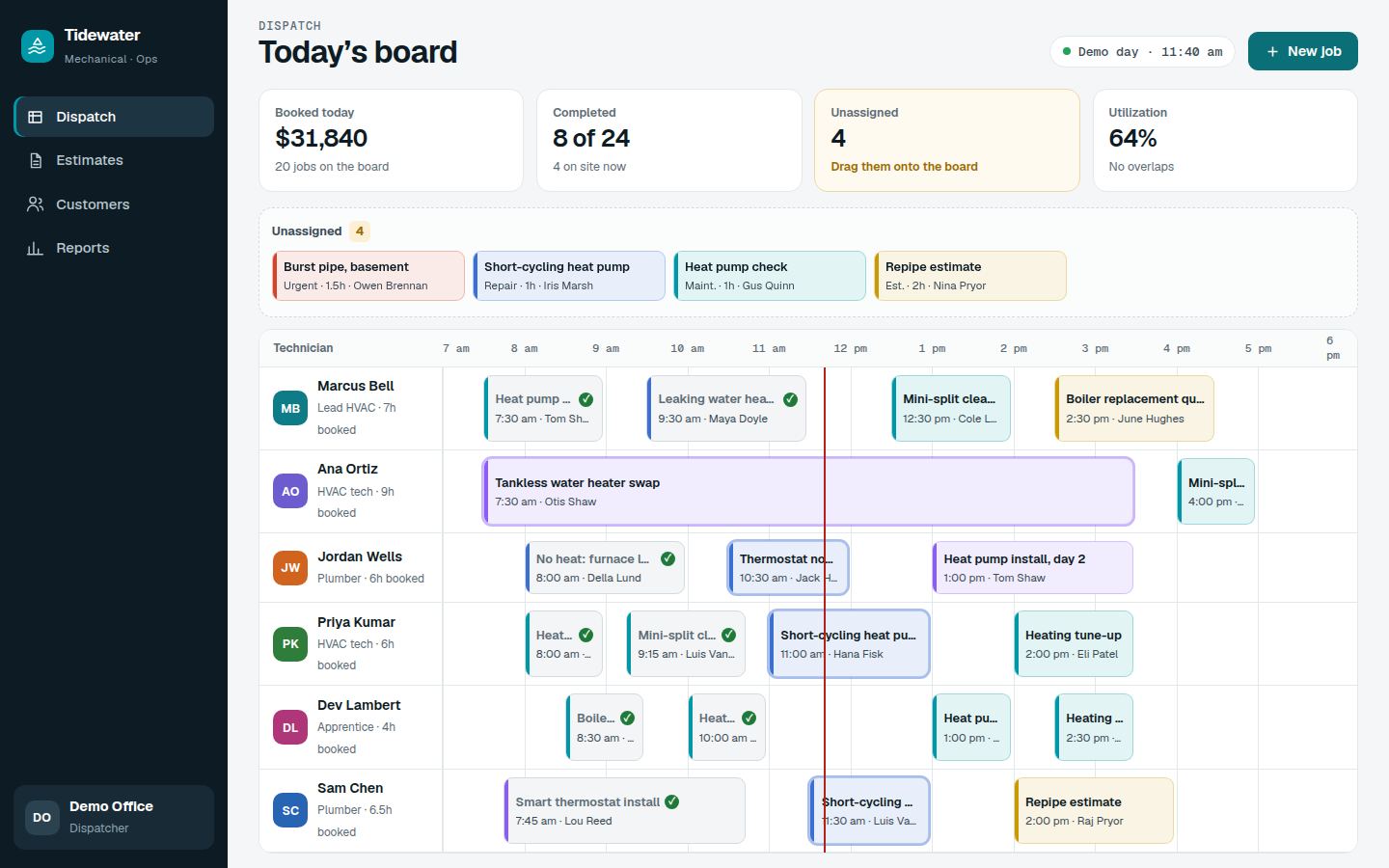Open Sam Chen's Repipe estimate Raj Pryor job
Image resolution: width=1389 pixels, height=868 pixels.
point(1094,811)
